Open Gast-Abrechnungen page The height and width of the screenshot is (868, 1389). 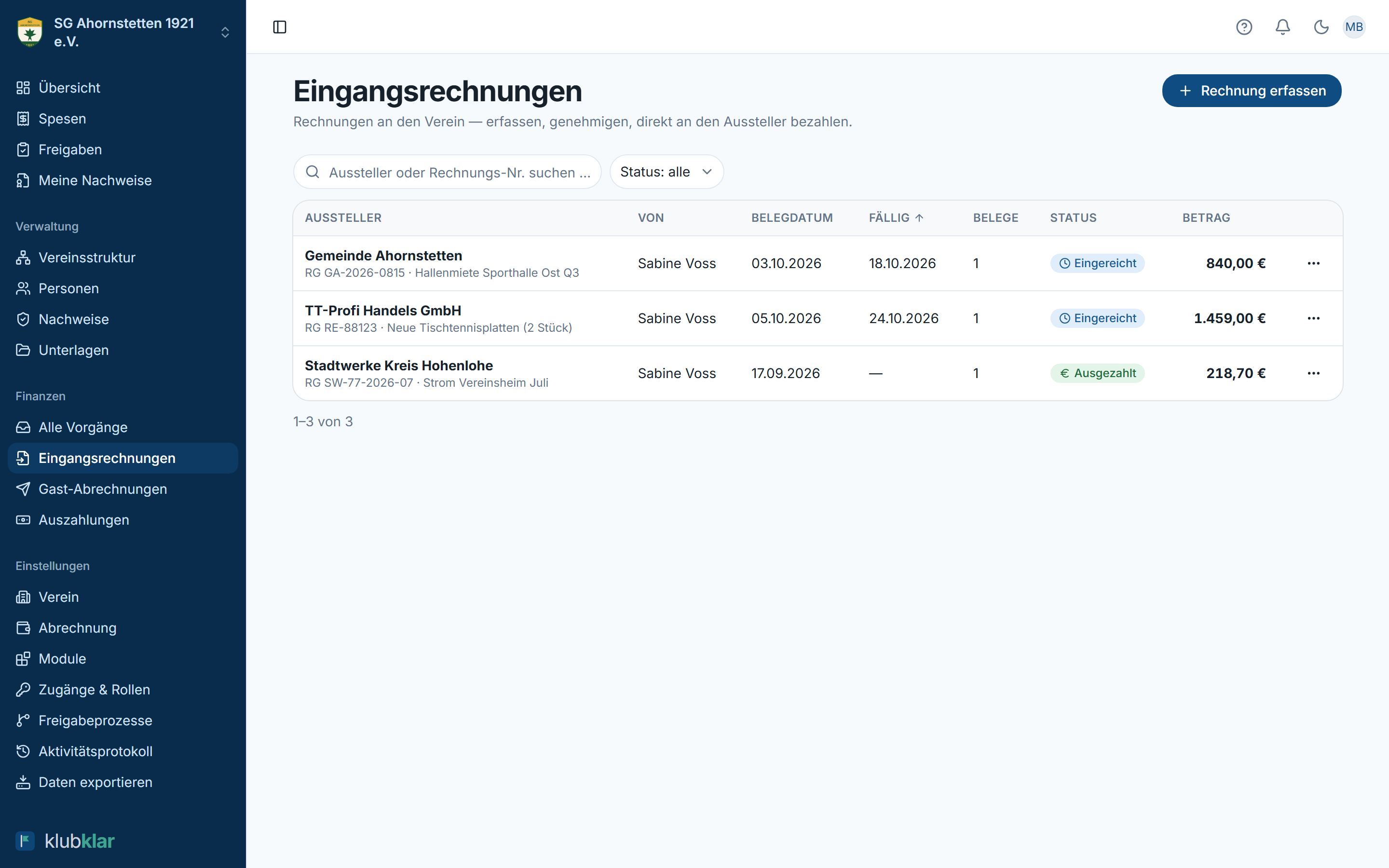123,489
